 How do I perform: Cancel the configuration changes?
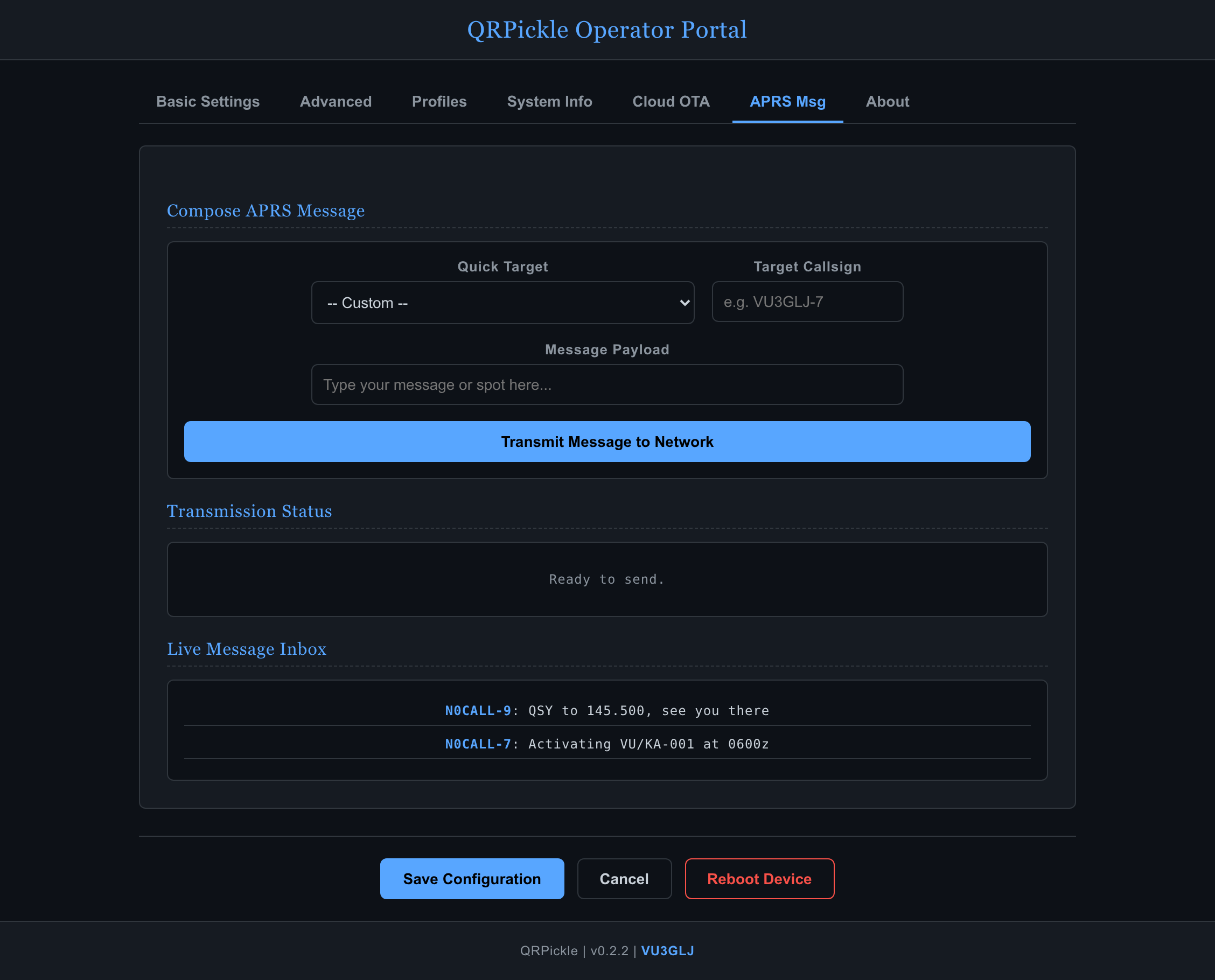pos(624,878)
